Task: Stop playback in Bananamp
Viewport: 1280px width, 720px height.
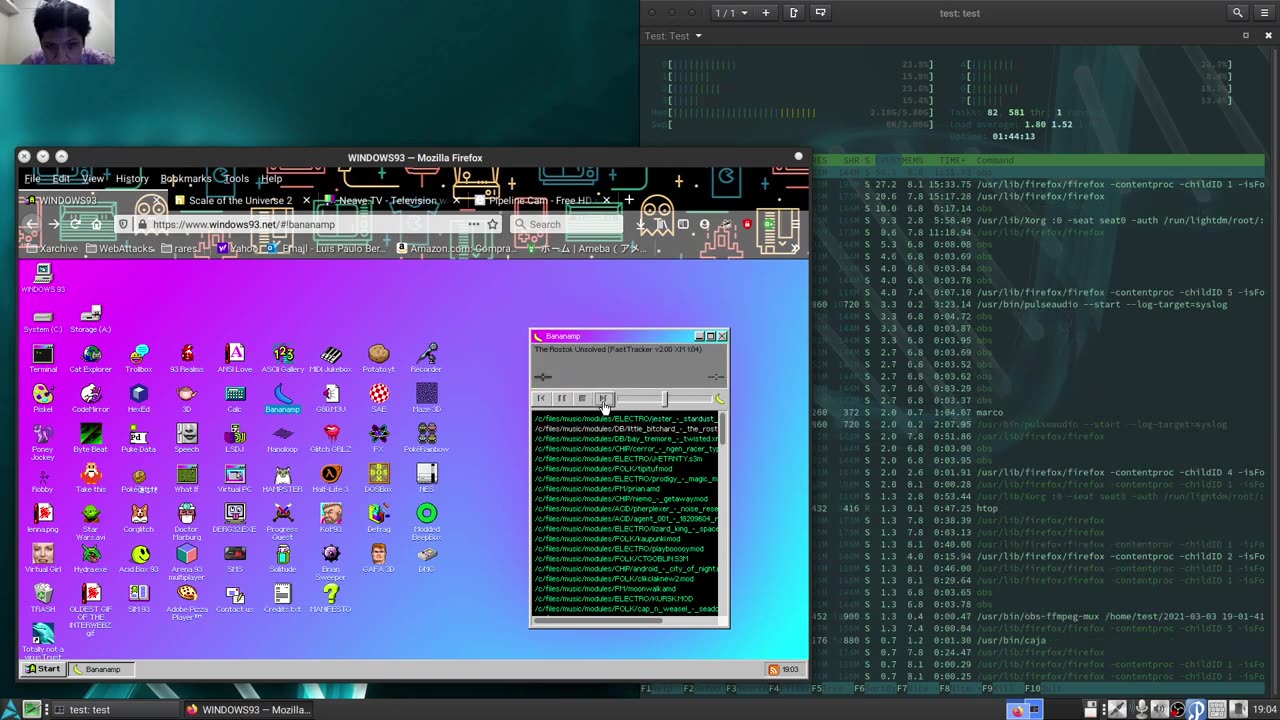Action: coord(582,398)
